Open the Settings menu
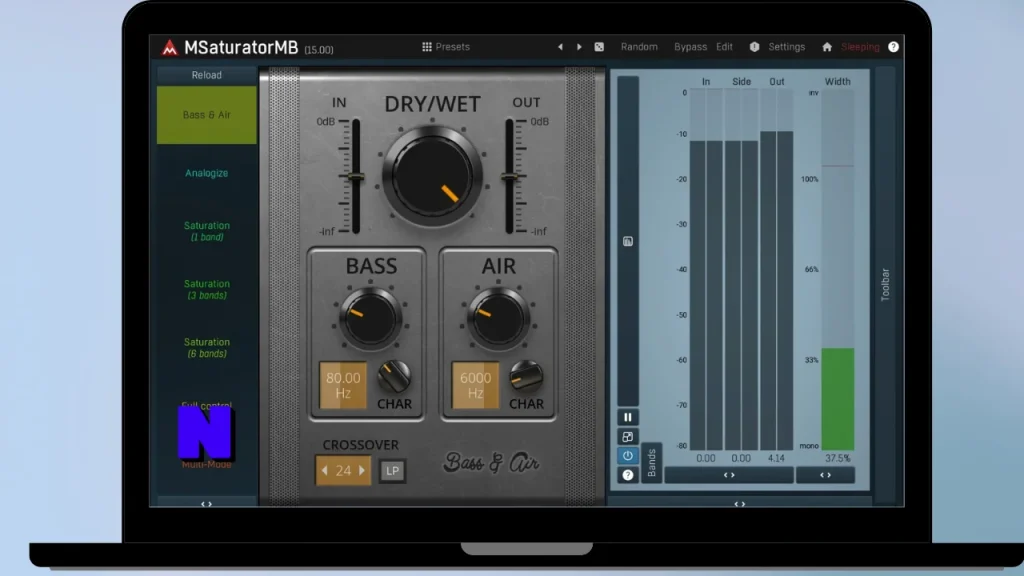 [x=786, y=47]
